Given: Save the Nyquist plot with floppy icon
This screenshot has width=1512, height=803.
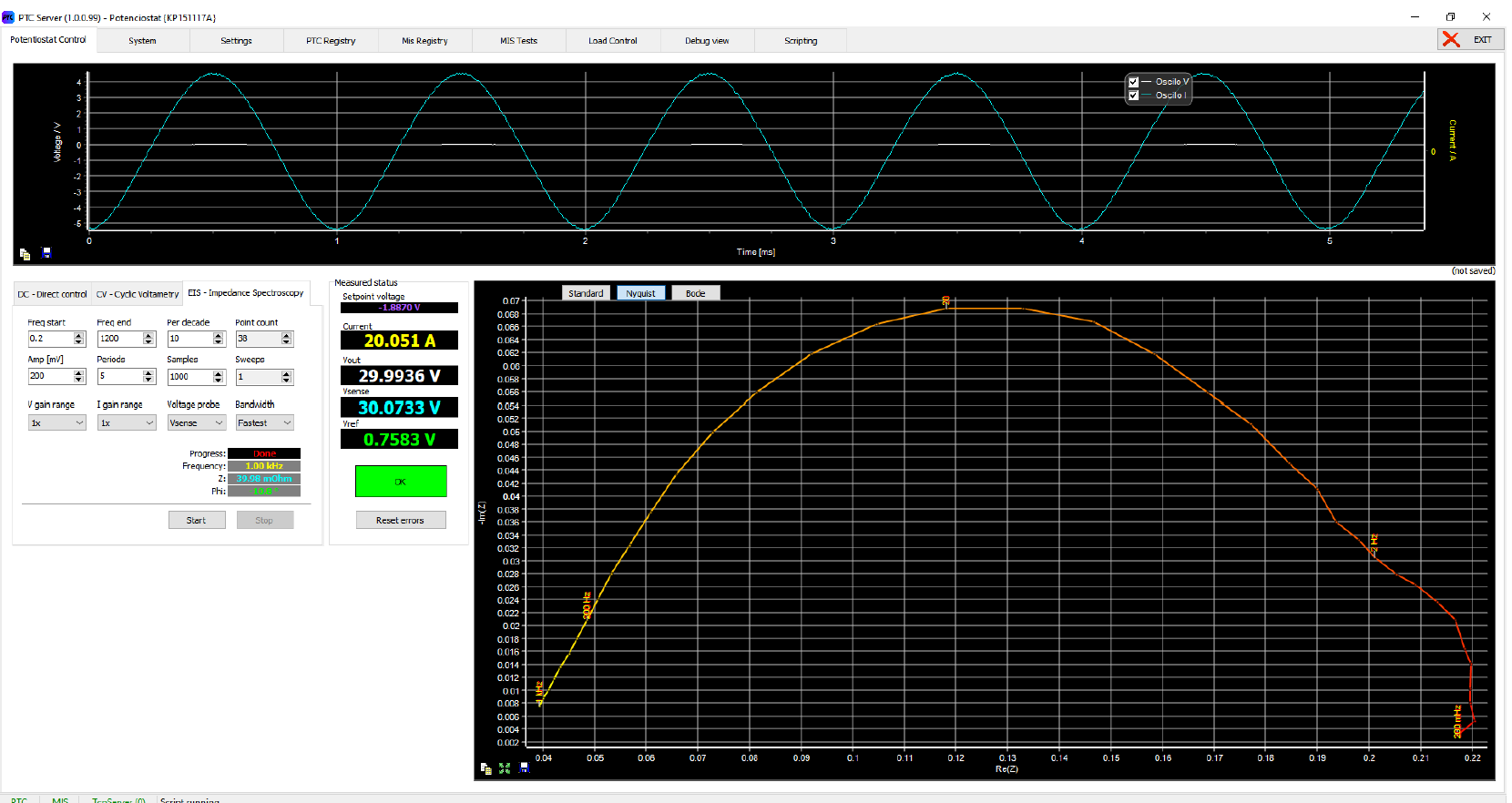Looking at the screenshot, I should click(524, 768).
